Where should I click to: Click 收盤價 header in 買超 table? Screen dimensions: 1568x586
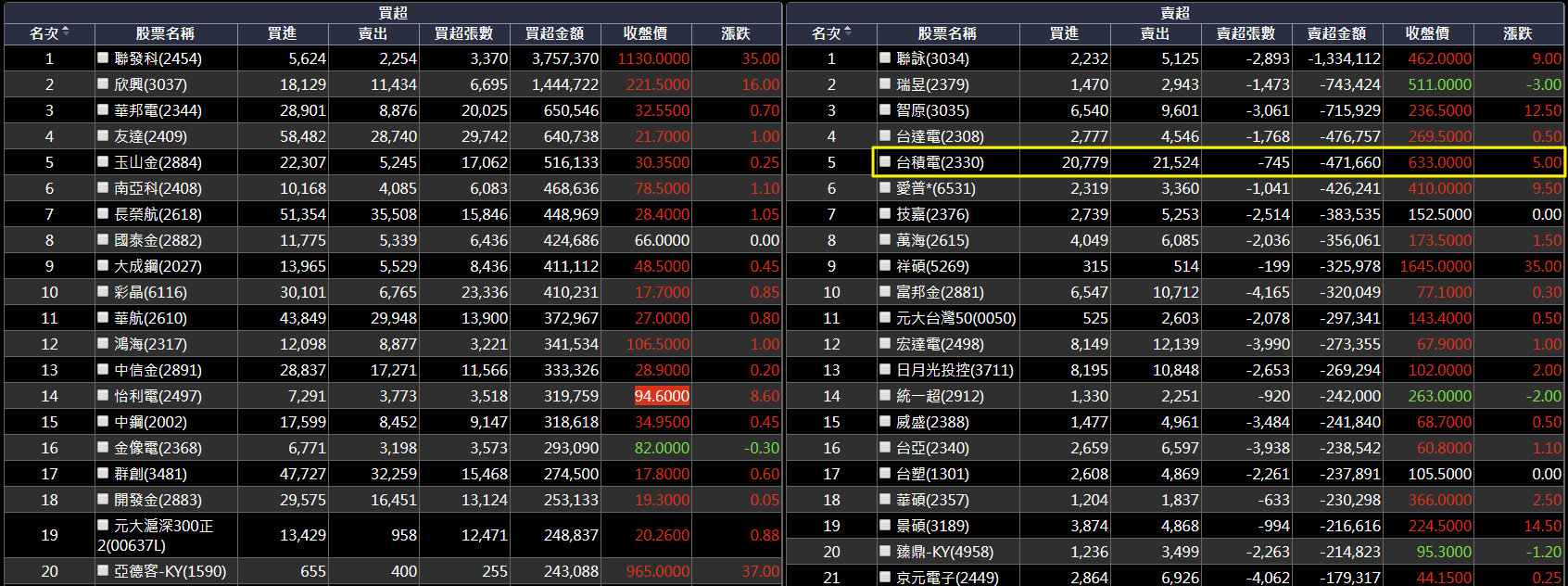[x=645, y=33]
